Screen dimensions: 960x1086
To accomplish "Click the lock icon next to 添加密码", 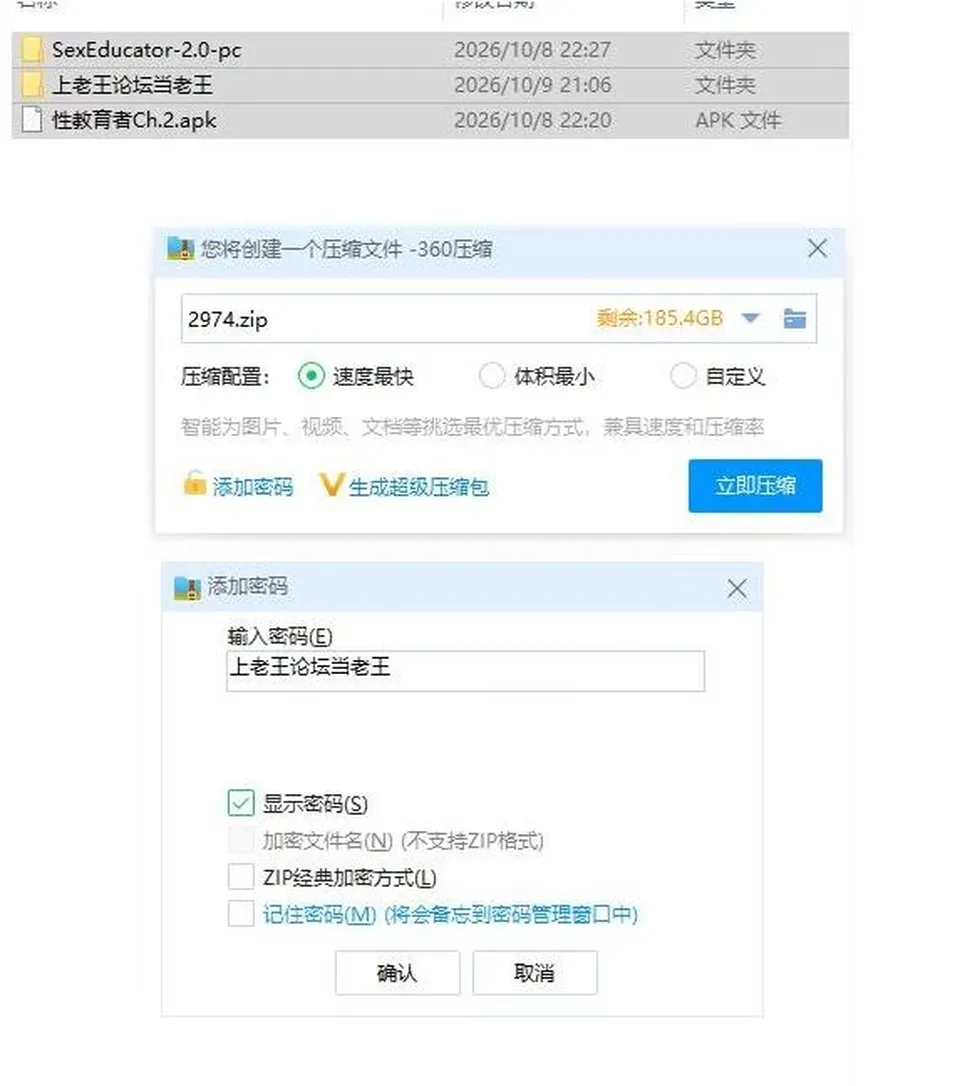I will click(195, 483).
